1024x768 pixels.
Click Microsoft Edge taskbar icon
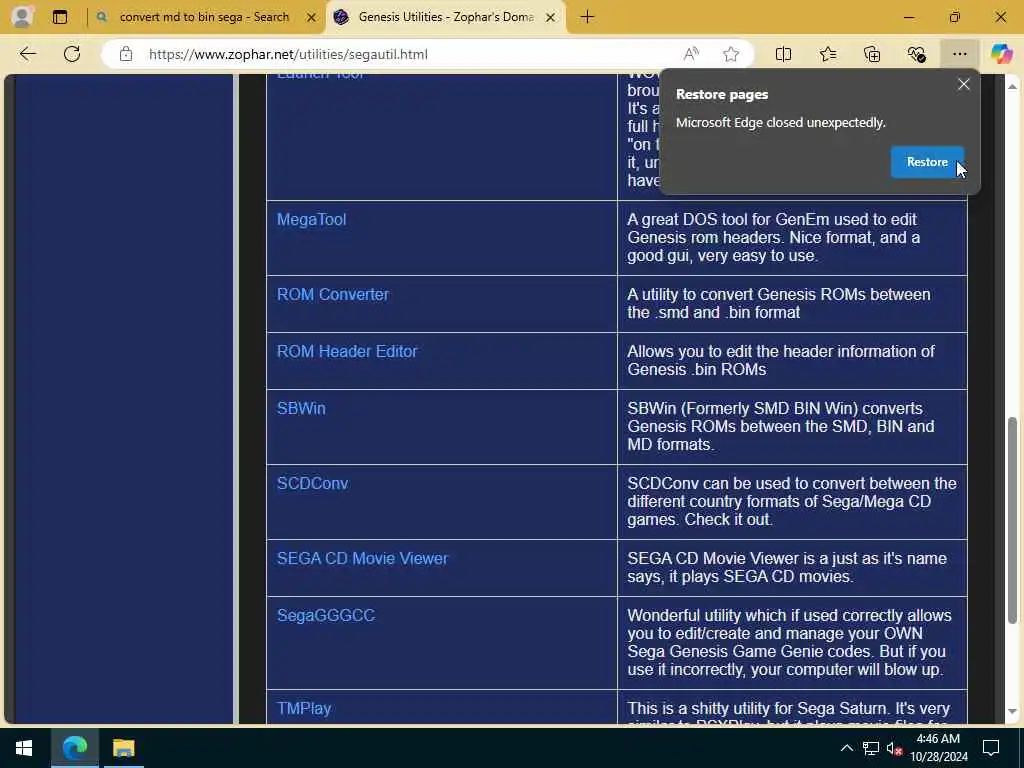tap(74, 748)
